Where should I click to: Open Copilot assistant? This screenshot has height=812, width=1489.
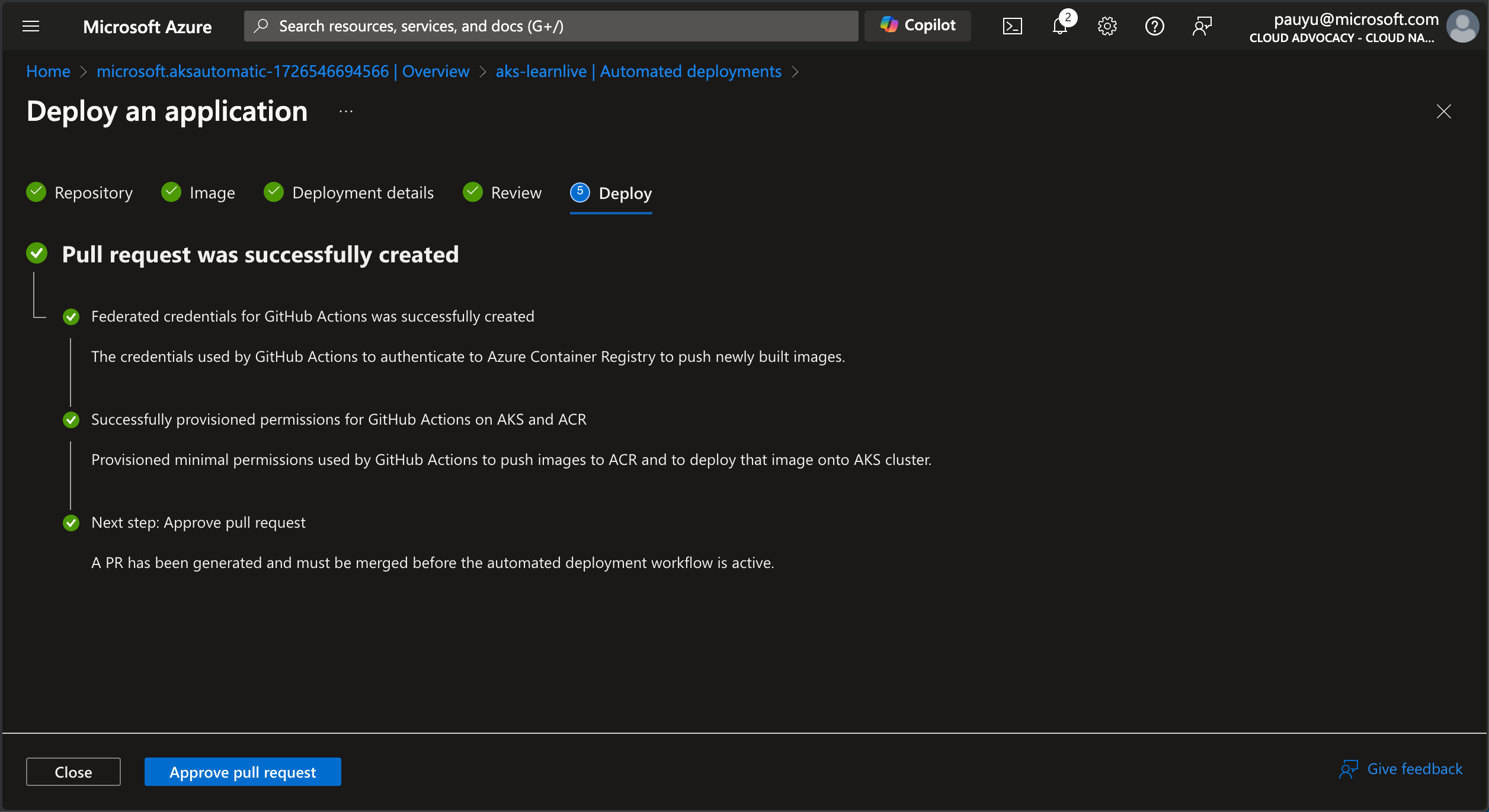click(917, 25)
